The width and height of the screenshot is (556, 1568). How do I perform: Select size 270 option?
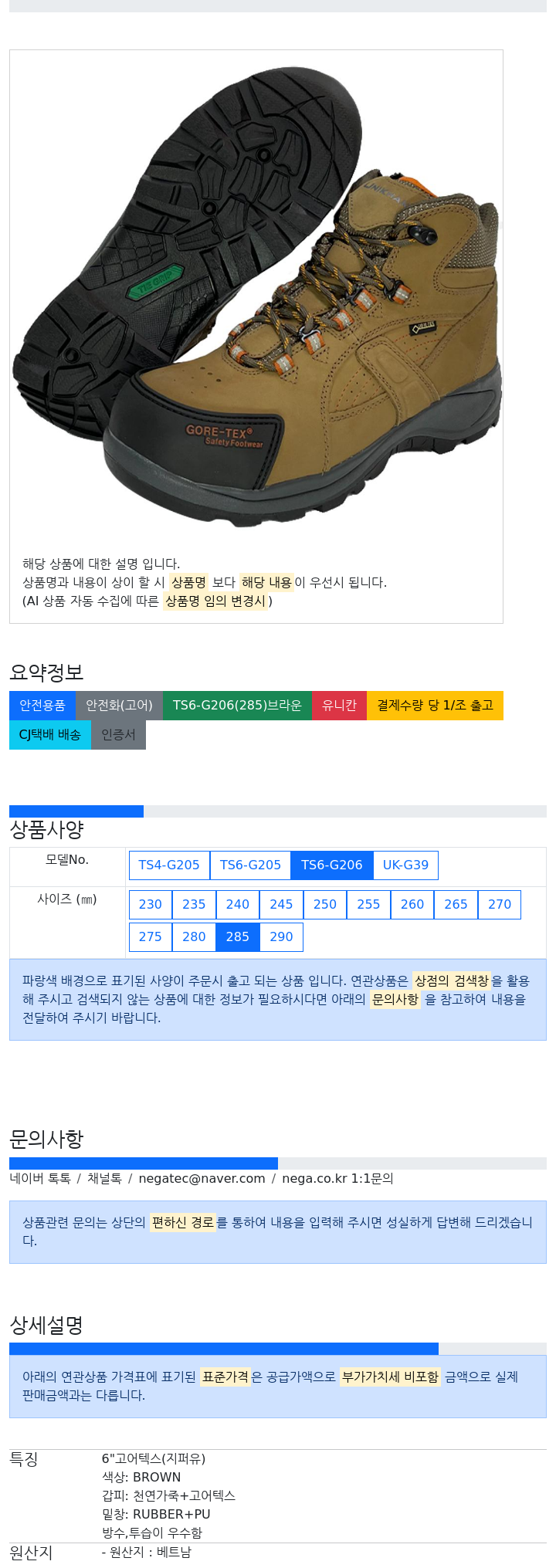tap(500, 905)
